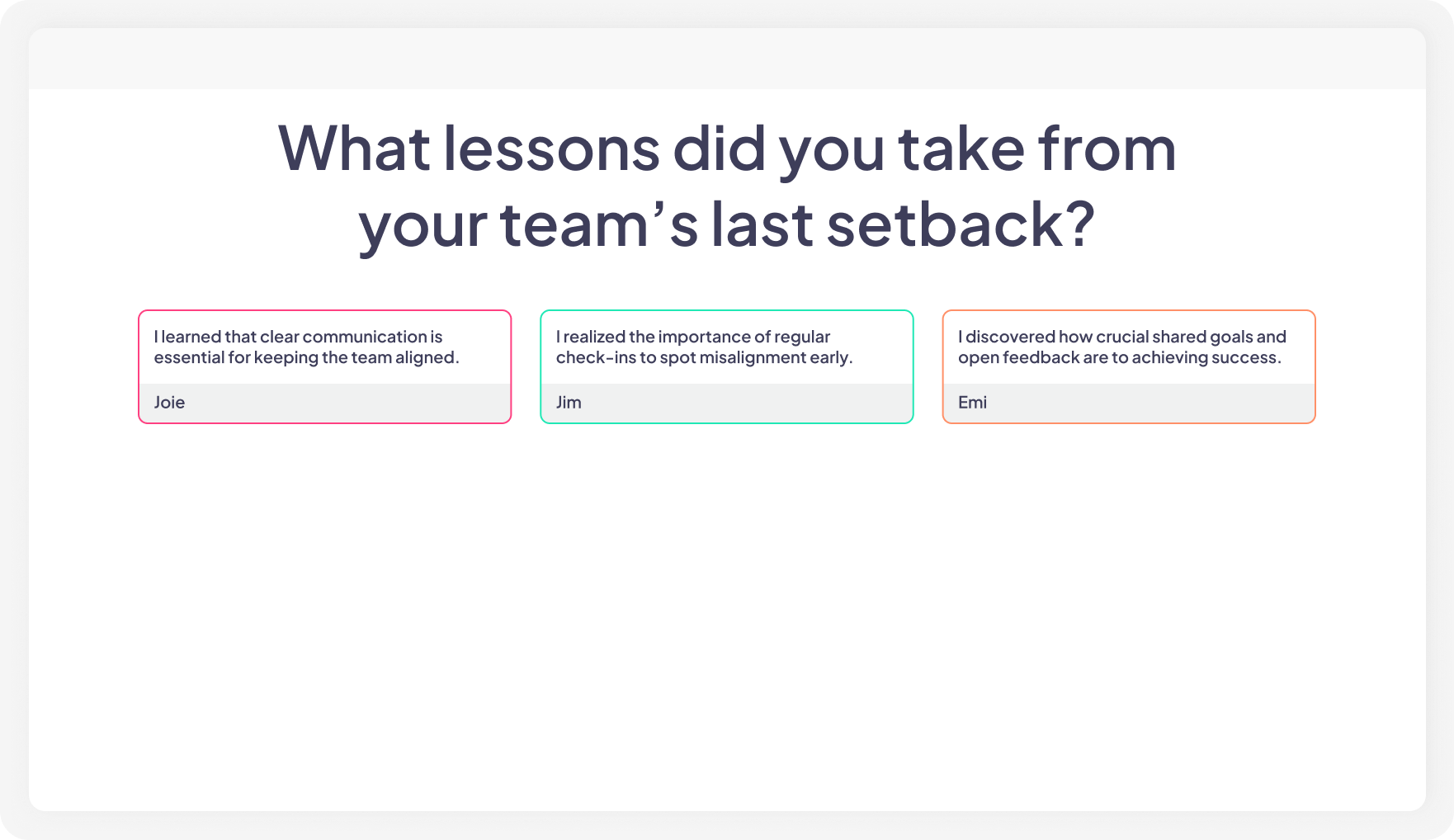This screenshot has height=840, width=1454.
Task: Select Jim's response card
Action: [726, 366]
